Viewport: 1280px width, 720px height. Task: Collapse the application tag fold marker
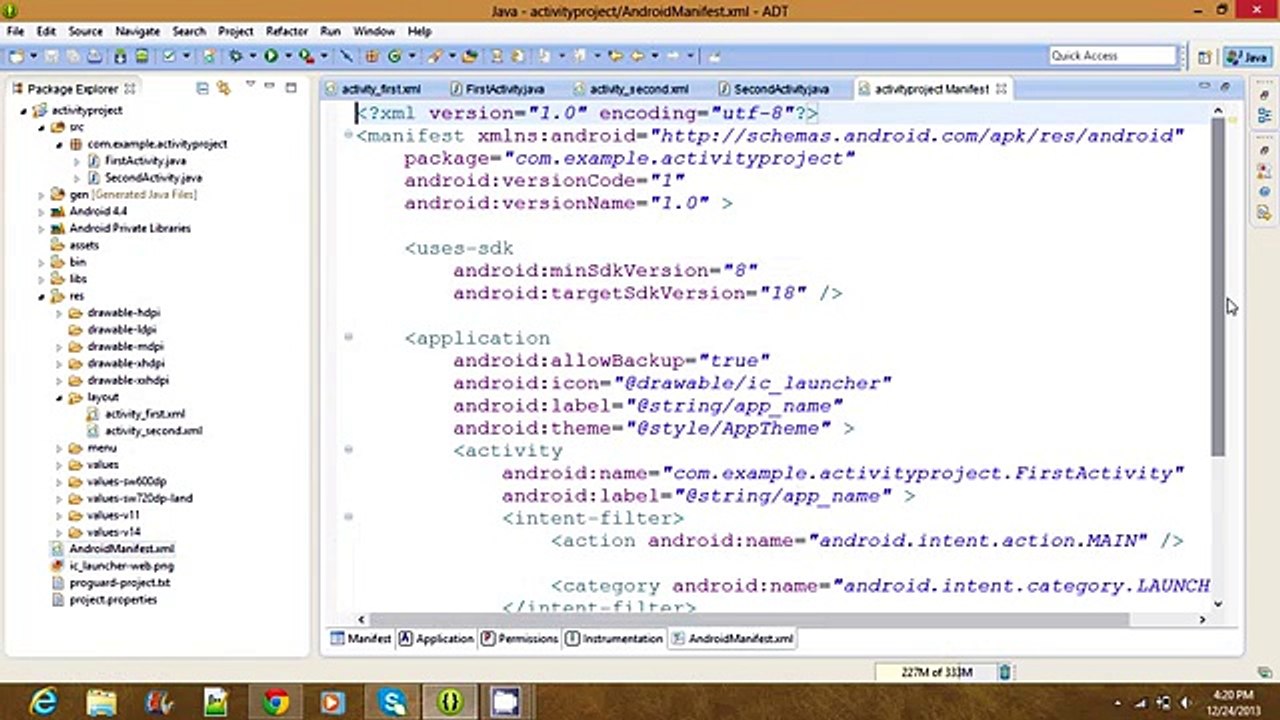pyautogui.click(x=348, y=337)
